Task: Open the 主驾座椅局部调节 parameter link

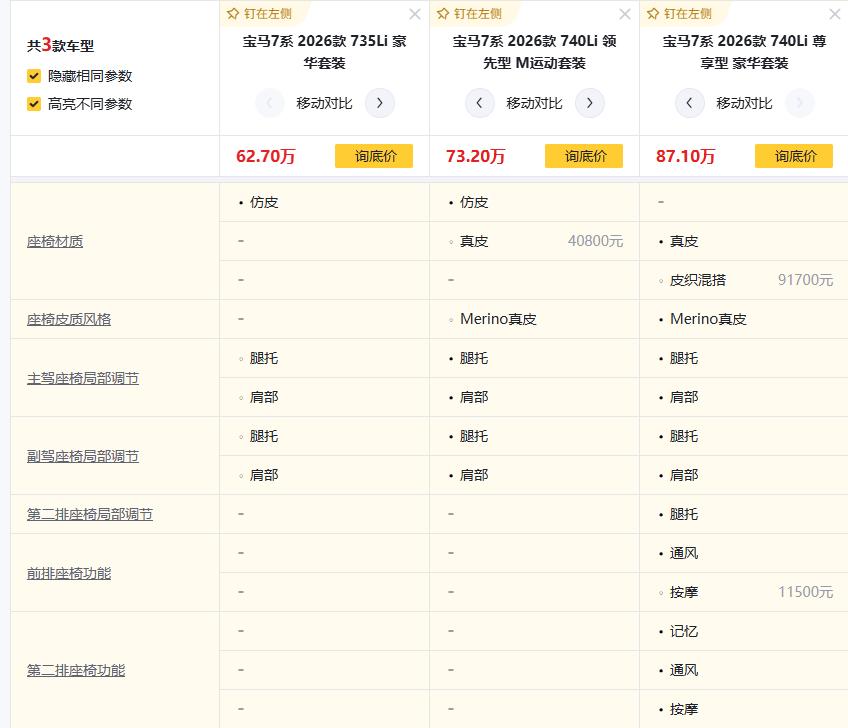Action: [x=83, y=378]
